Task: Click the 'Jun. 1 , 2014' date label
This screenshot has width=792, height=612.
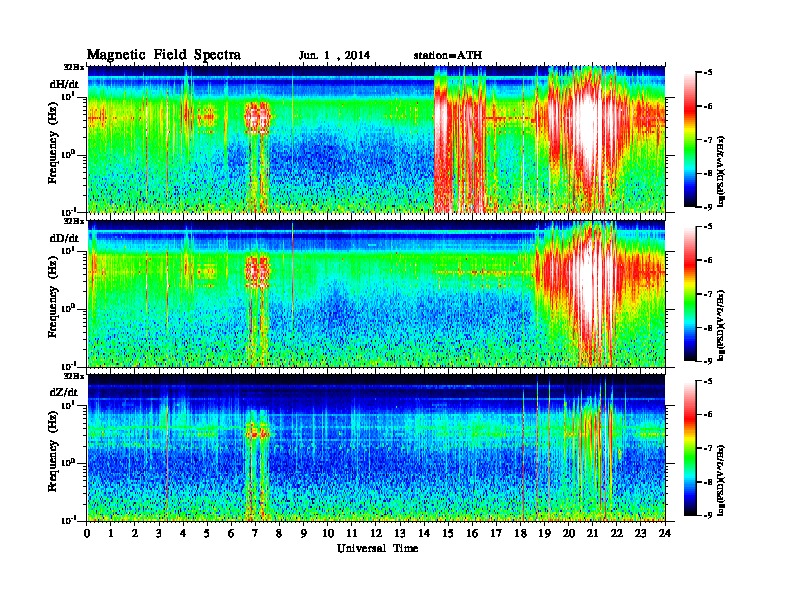Action: pyautogui.click(x=334, y=56)
